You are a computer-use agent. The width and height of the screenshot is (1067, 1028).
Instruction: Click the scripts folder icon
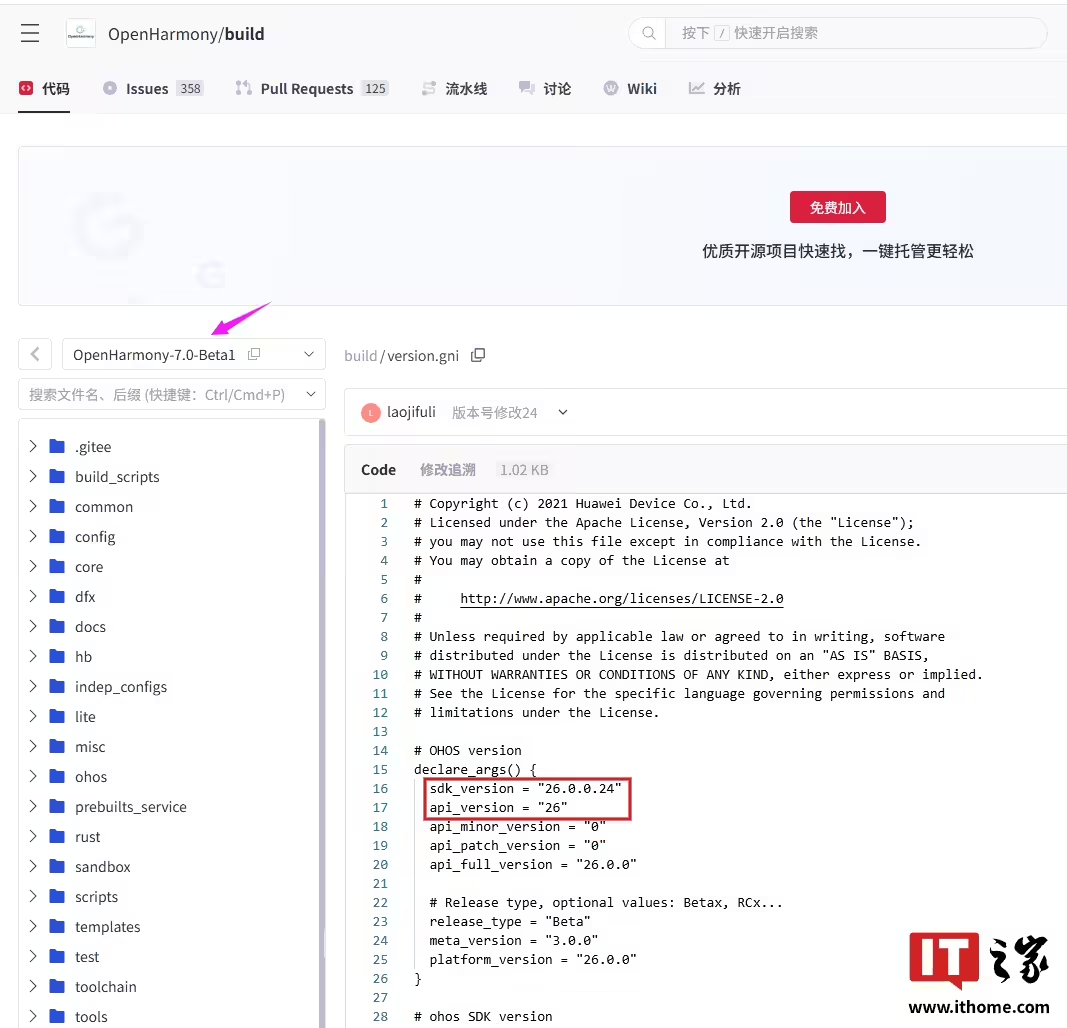[57, 896]
